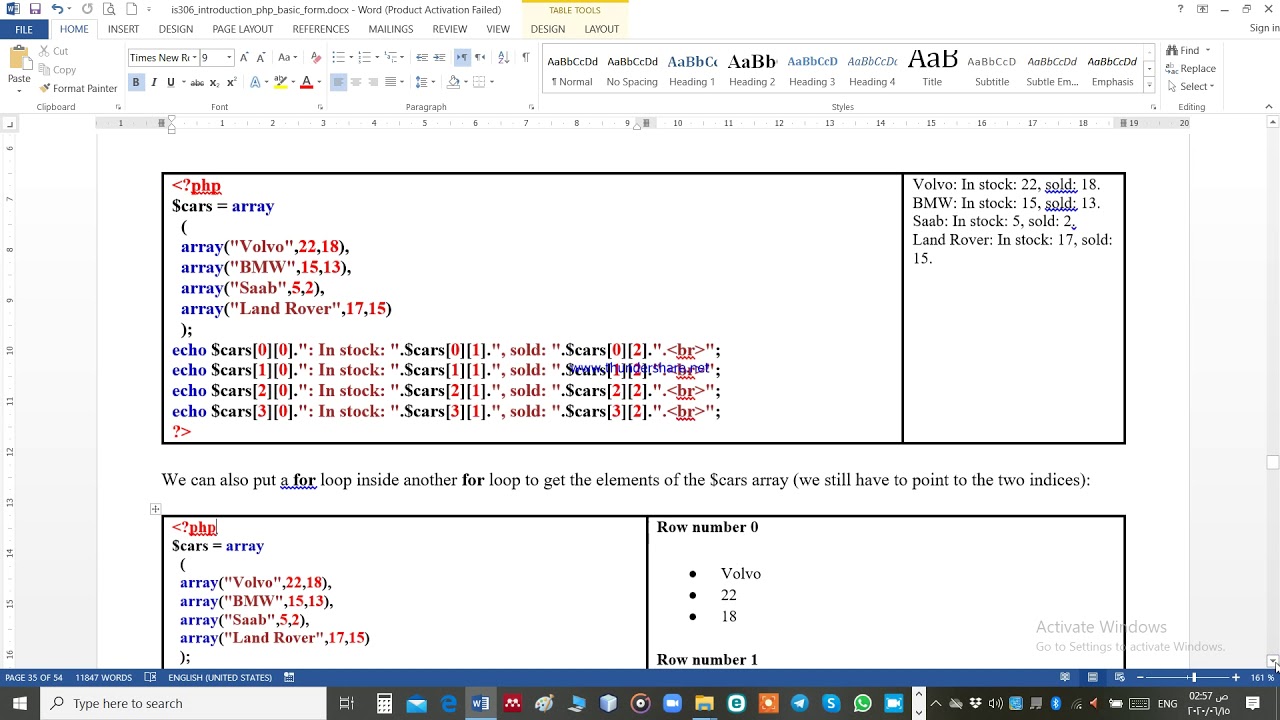Click the Find search icon
1280x720 pixels.
(x=1172, y=50)
